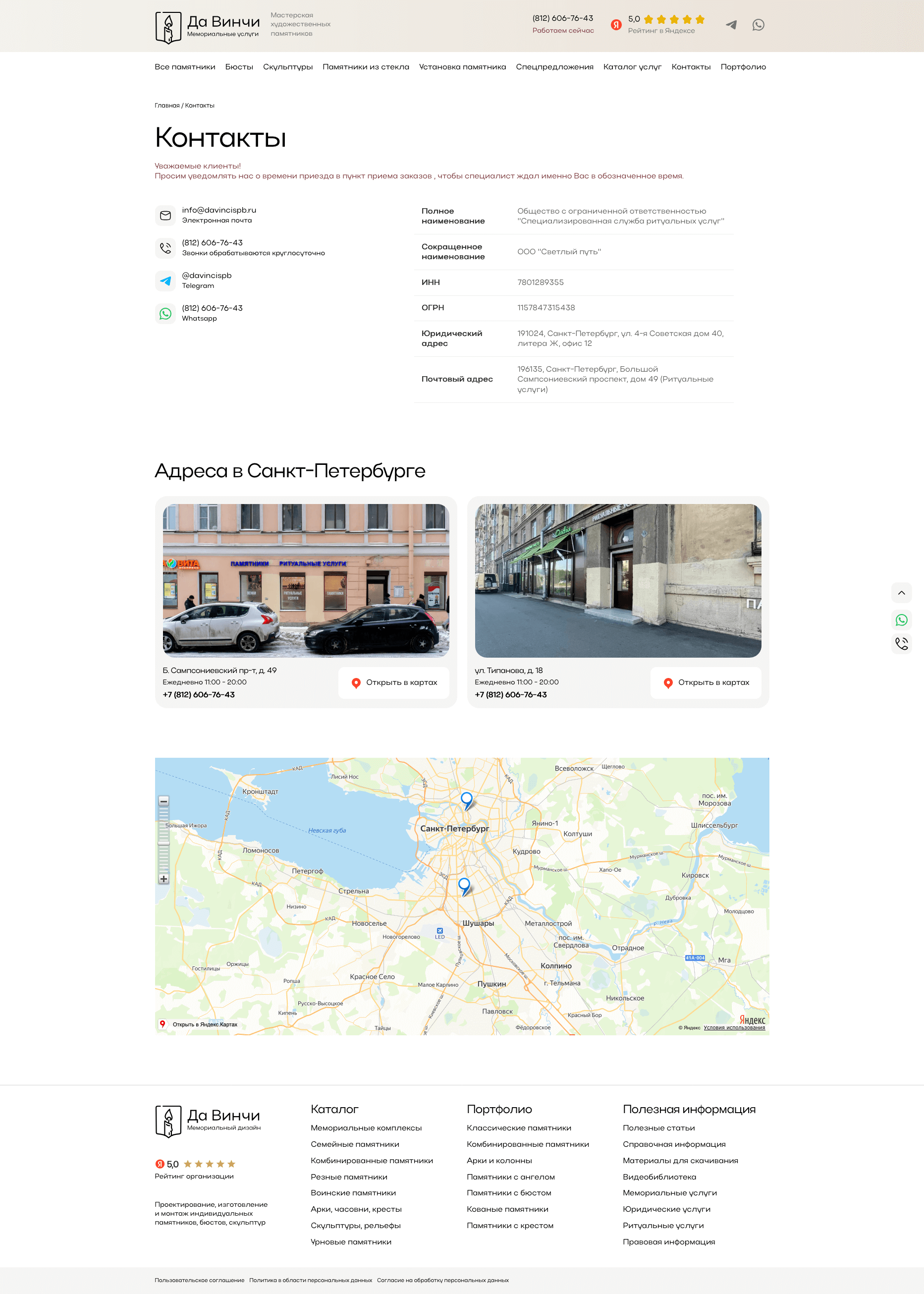Viewport: 924px width, 1294px height.
Task: Click Открыть в Яндекс.Картах on map
Action: pyautogui.click(x=199, y=1024)
